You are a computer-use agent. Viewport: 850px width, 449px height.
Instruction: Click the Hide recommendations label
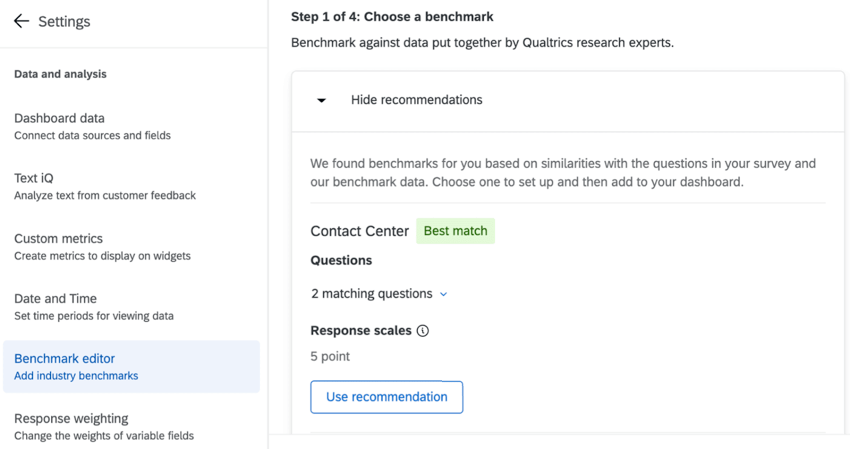416,100
